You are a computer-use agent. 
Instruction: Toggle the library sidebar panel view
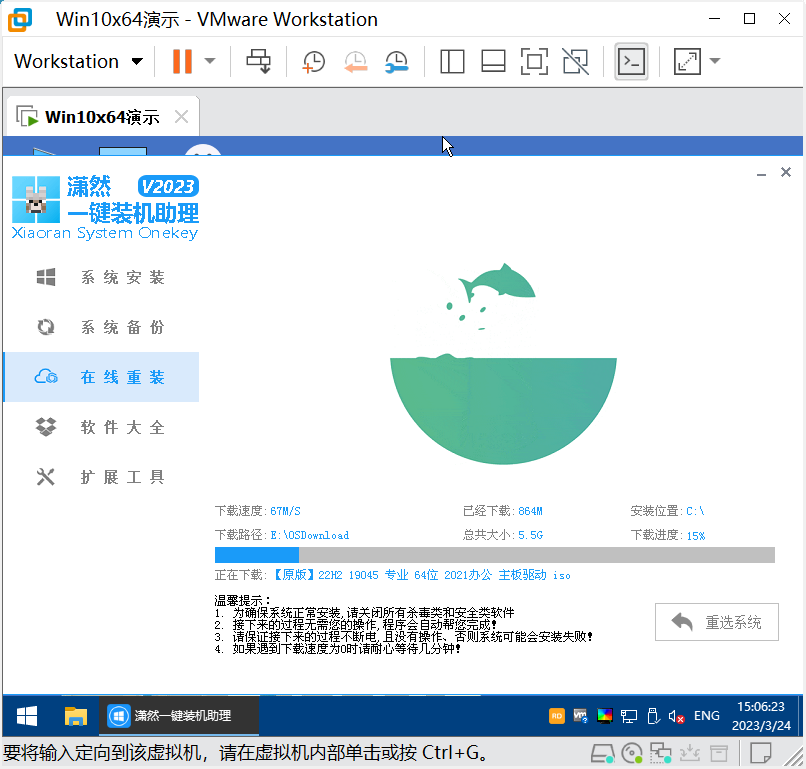point(452,61)
